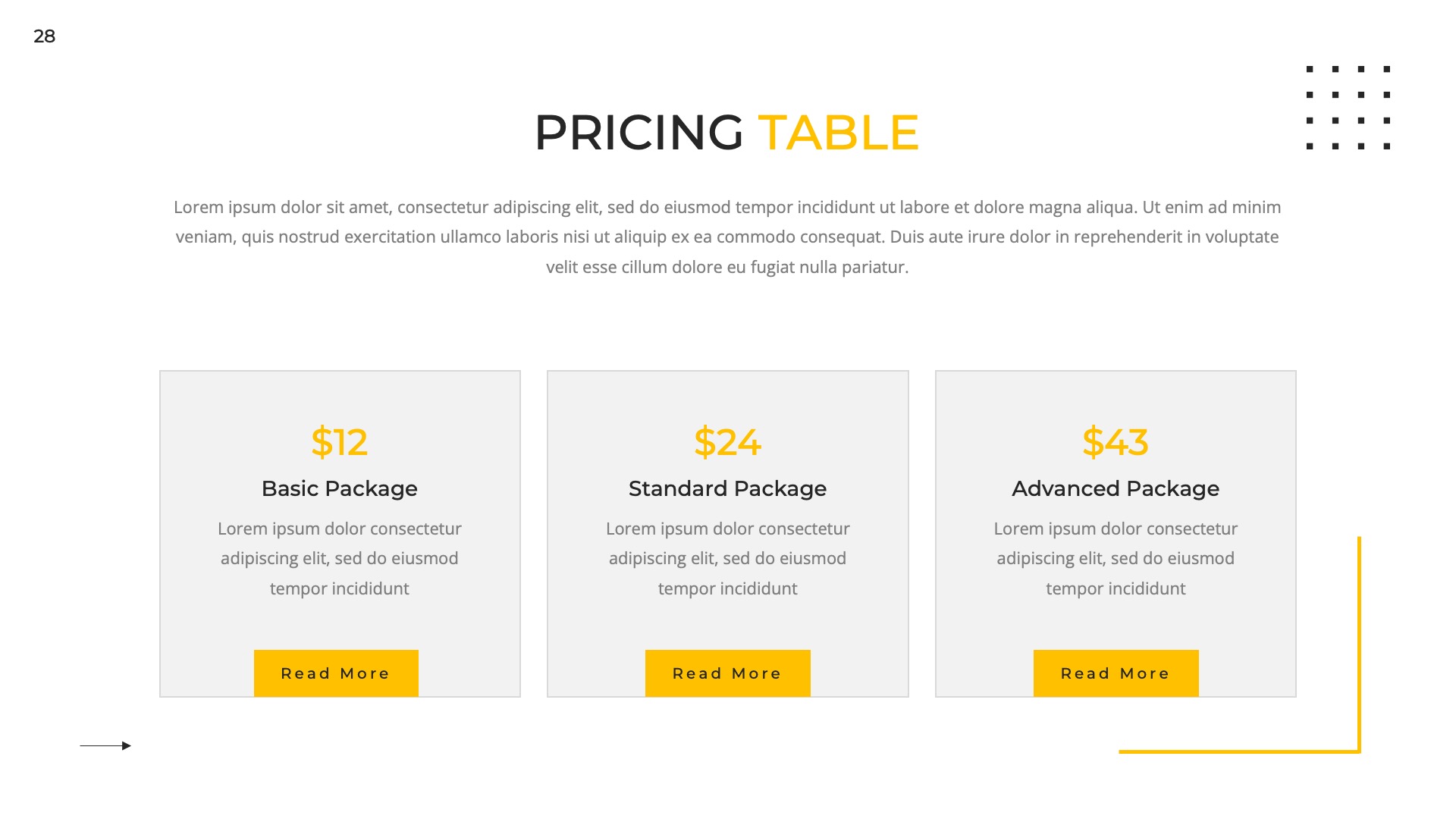Select the black PRICING title word
The height and width of the screenshot is (819, 1456).
639,133
